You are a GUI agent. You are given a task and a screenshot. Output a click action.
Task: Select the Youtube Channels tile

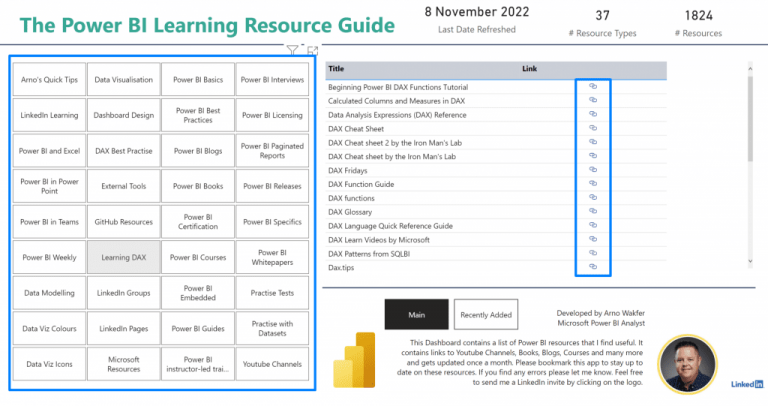pos(272,364)
